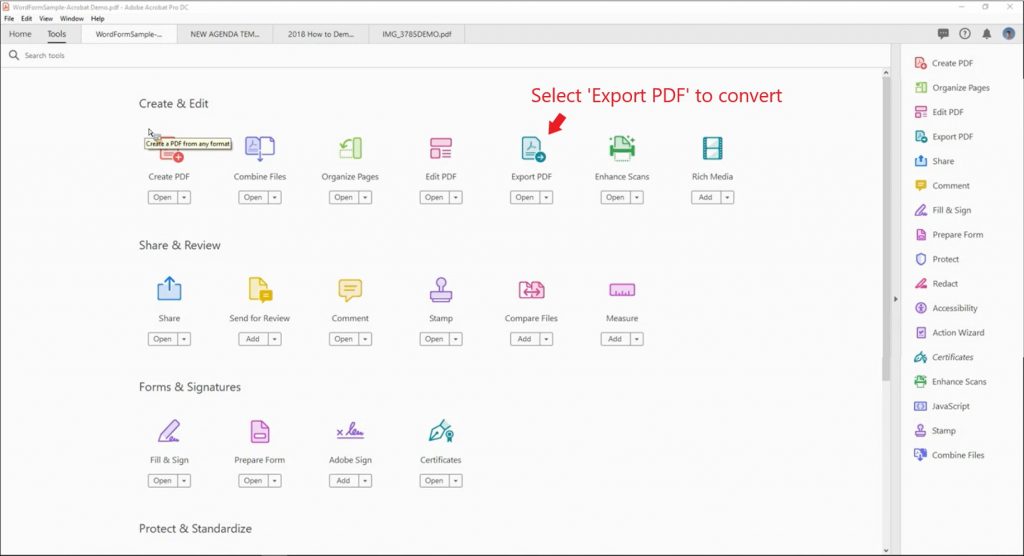The image size is (1024, 556).
Task: Click the Fill & Sign pen icon in Forms section
Action: pyautogui.click(x=169, y=431)
